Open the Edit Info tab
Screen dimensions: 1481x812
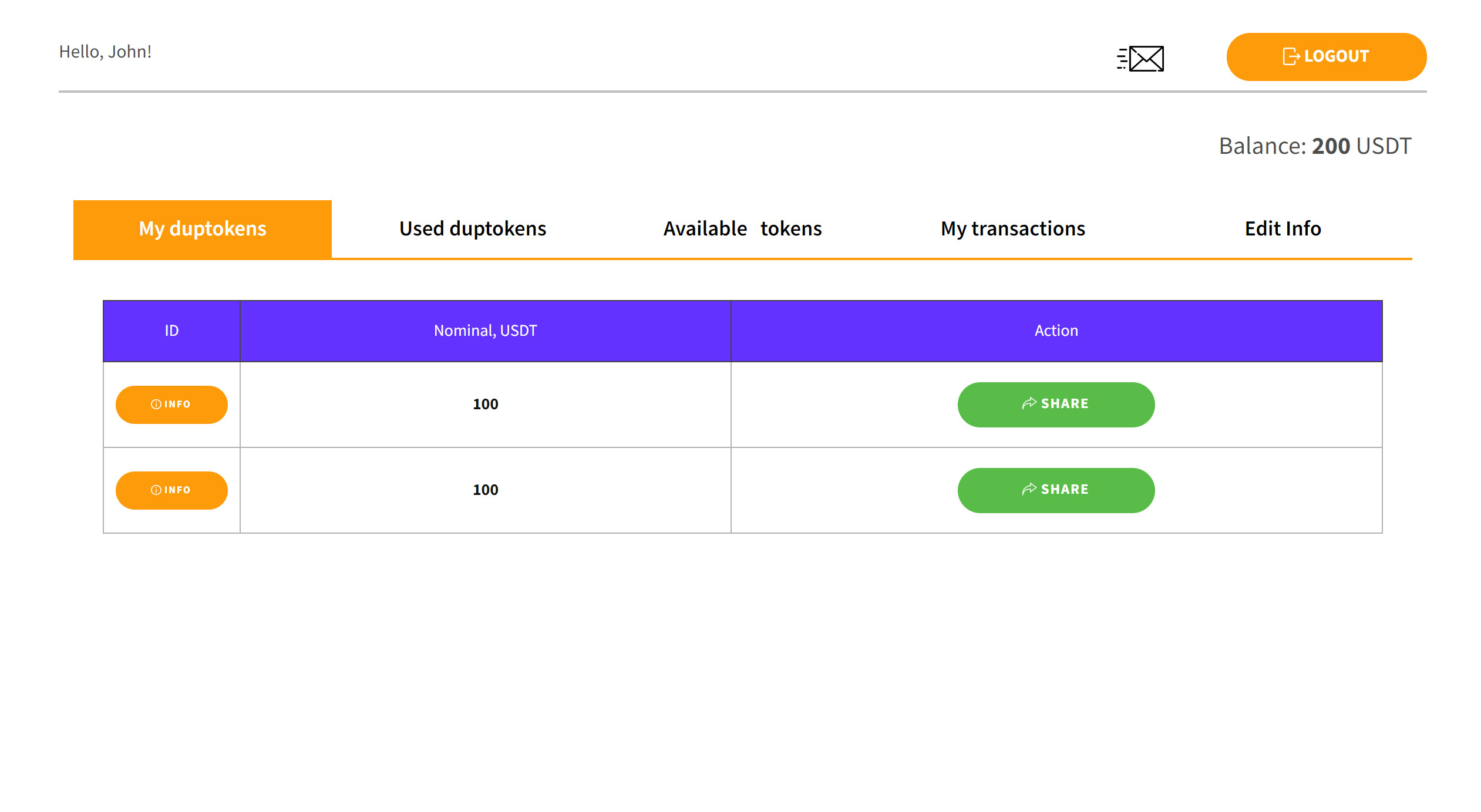1282,229
